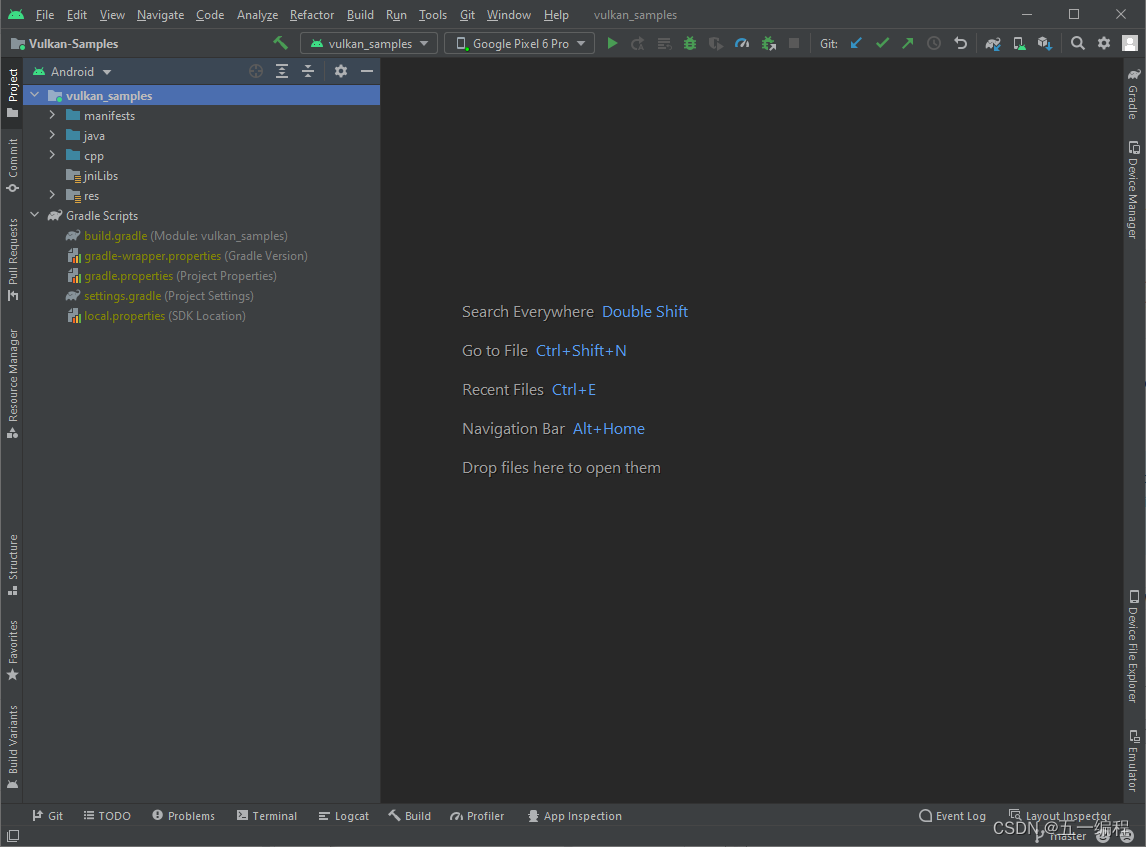Open Search Everywhere magnifier icon
The width and height of the screenshot is (1146, 847).
tap(1077, 44)
